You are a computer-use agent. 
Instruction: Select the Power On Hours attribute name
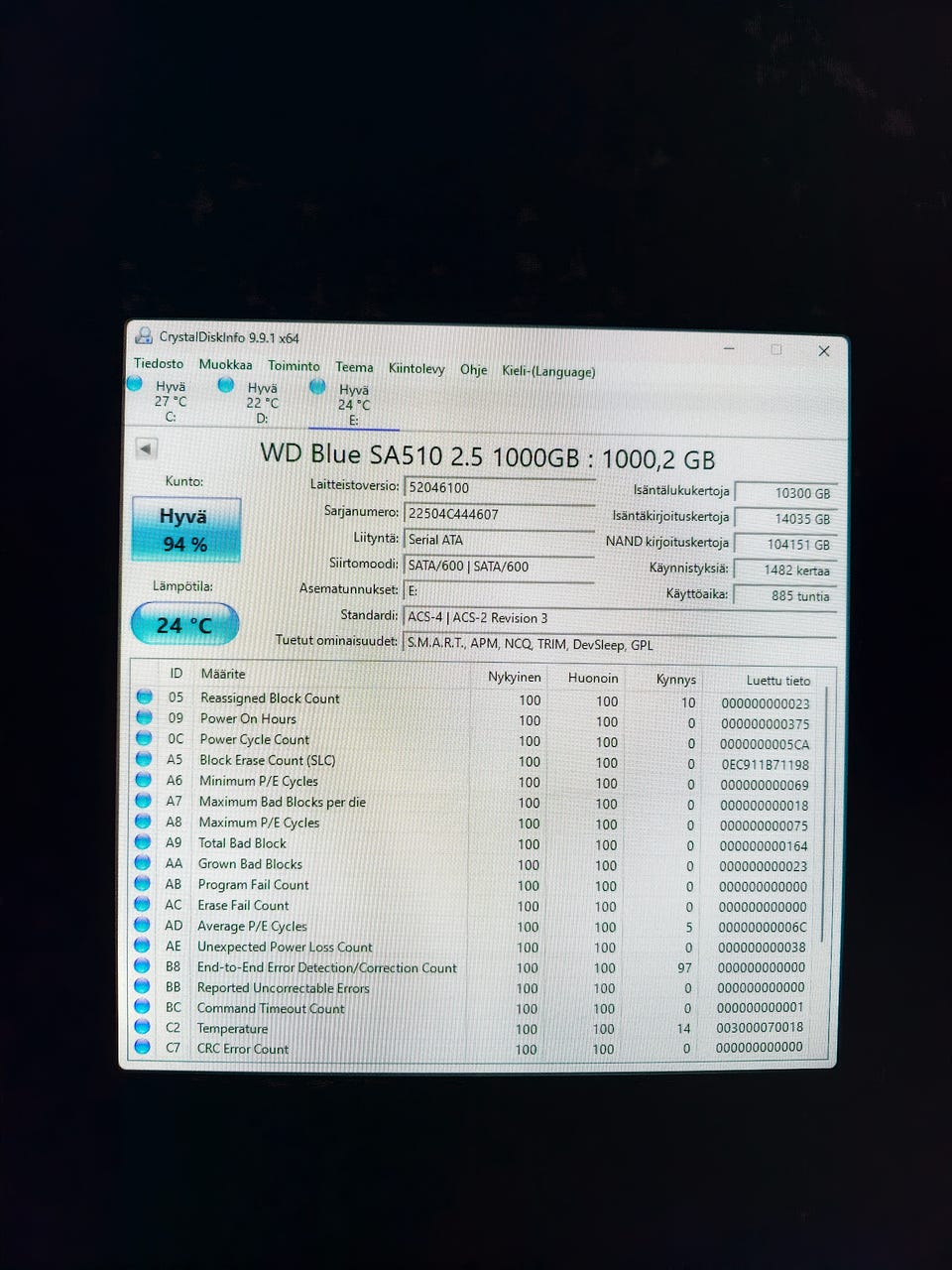tap(248, 718)
